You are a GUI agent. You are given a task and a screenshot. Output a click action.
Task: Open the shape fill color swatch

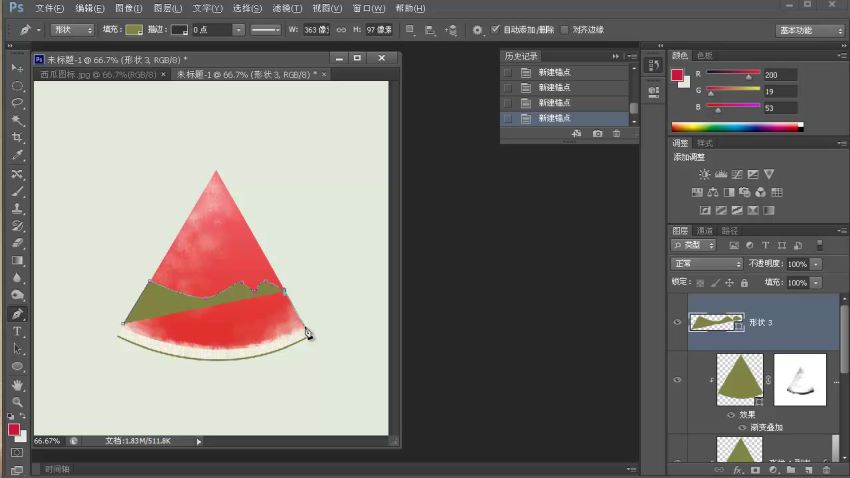point(134,30)
